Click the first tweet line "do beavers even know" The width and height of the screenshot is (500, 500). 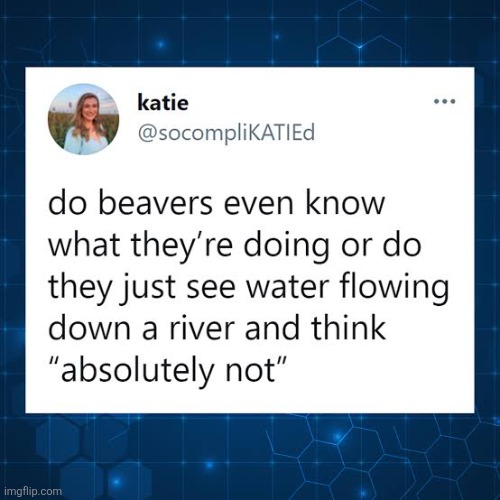[217, 204]
